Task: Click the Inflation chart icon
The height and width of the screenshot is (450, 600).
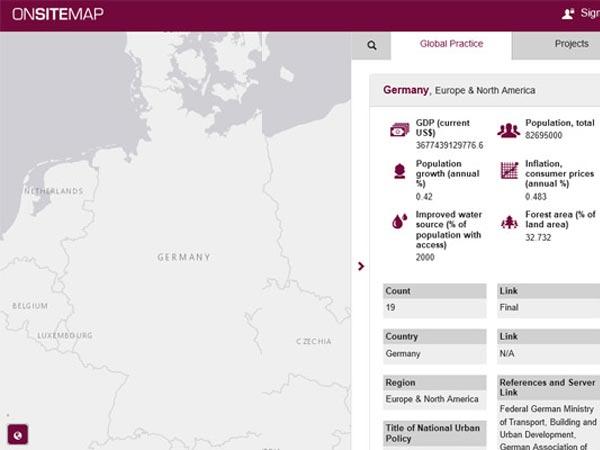Action: click(x=509, y=170)
